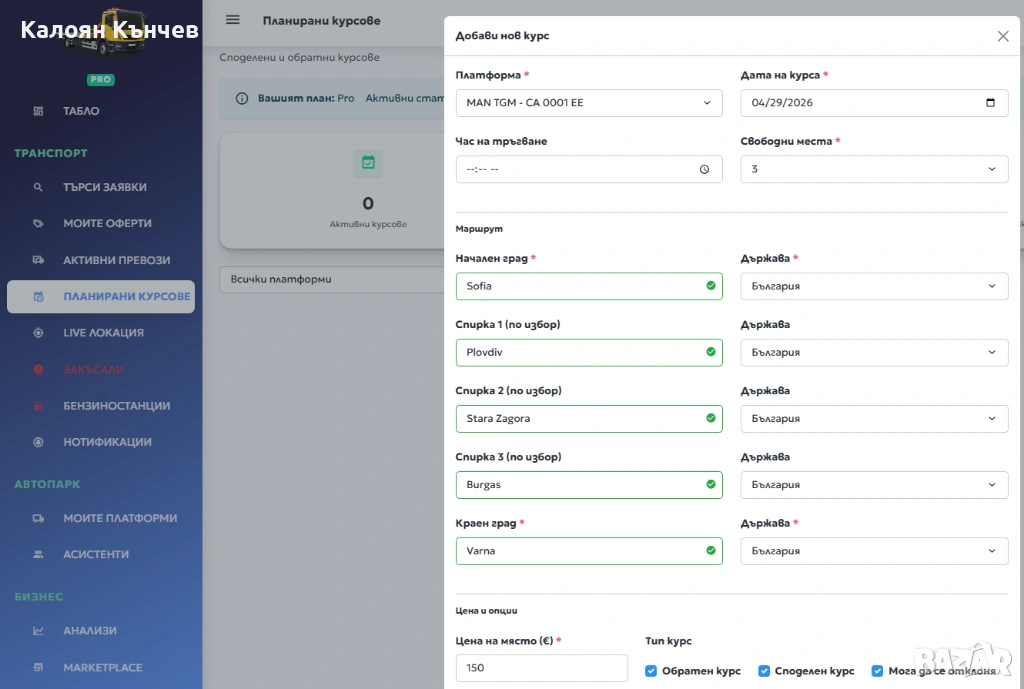The image size is (1024, 689).
Task: Click clock icon in departure time field
Action: (705, 170)
